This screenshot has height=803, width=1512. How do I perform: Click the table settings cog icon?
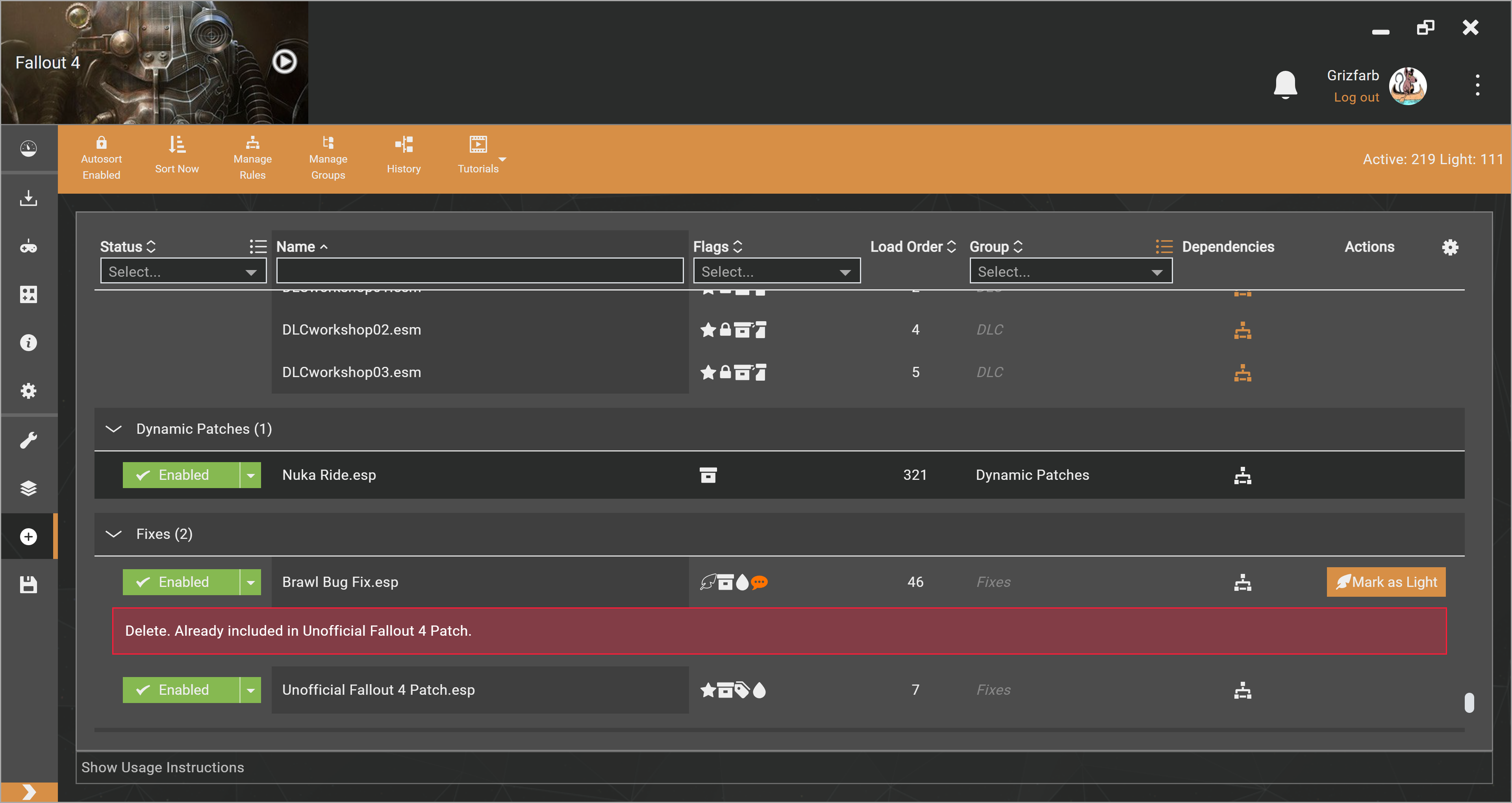(x=1450, y=247)
